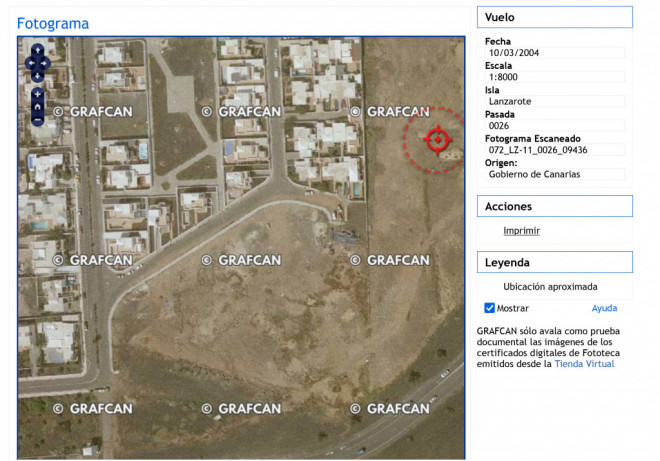The width and height of the screenshot is (660, 461).
Task: Reset map to home extent
Action: coord(37,106)
